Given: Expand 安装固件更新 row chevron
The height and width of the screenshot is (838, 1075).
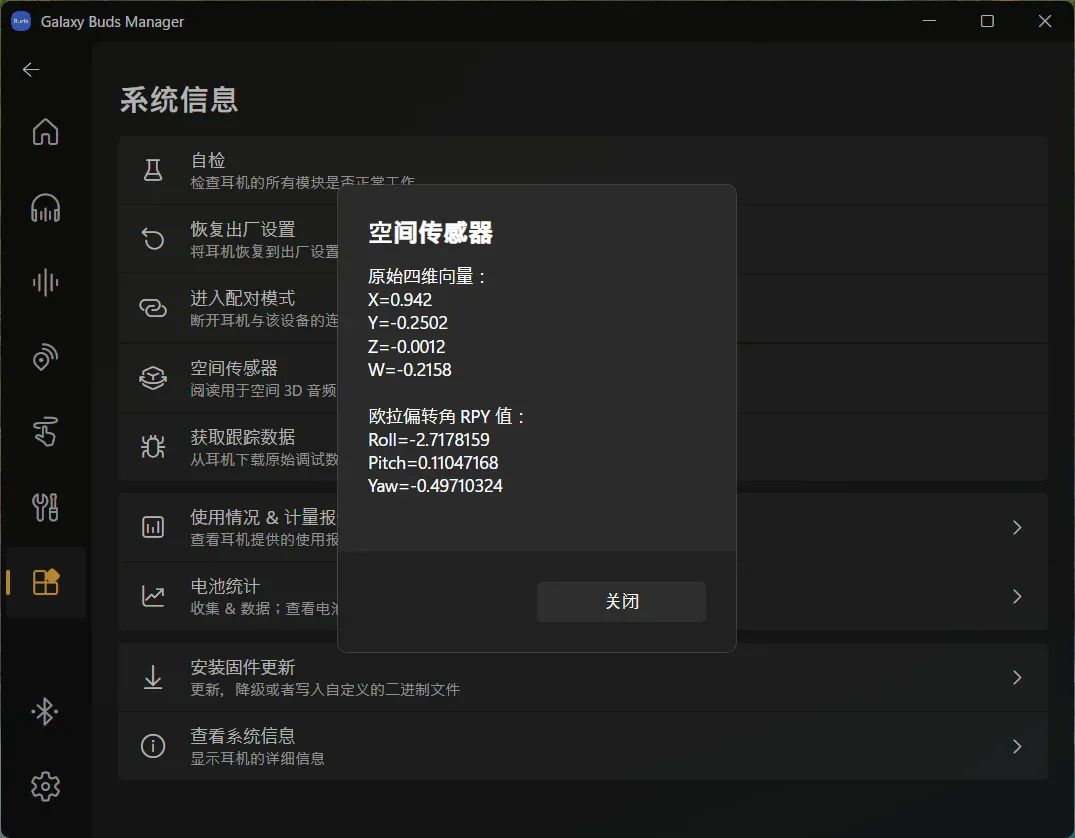Looking at the screenshot, I should (x=1017, y=678).
